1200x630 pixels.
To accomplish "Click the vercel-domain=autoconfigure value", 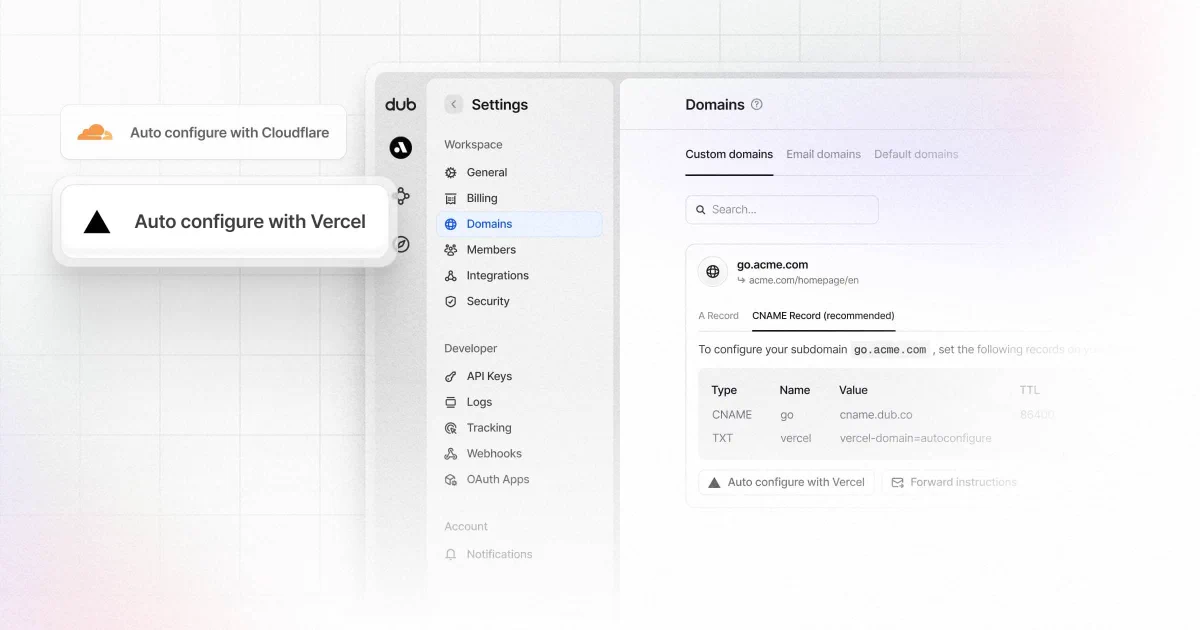I will (915, 439).
